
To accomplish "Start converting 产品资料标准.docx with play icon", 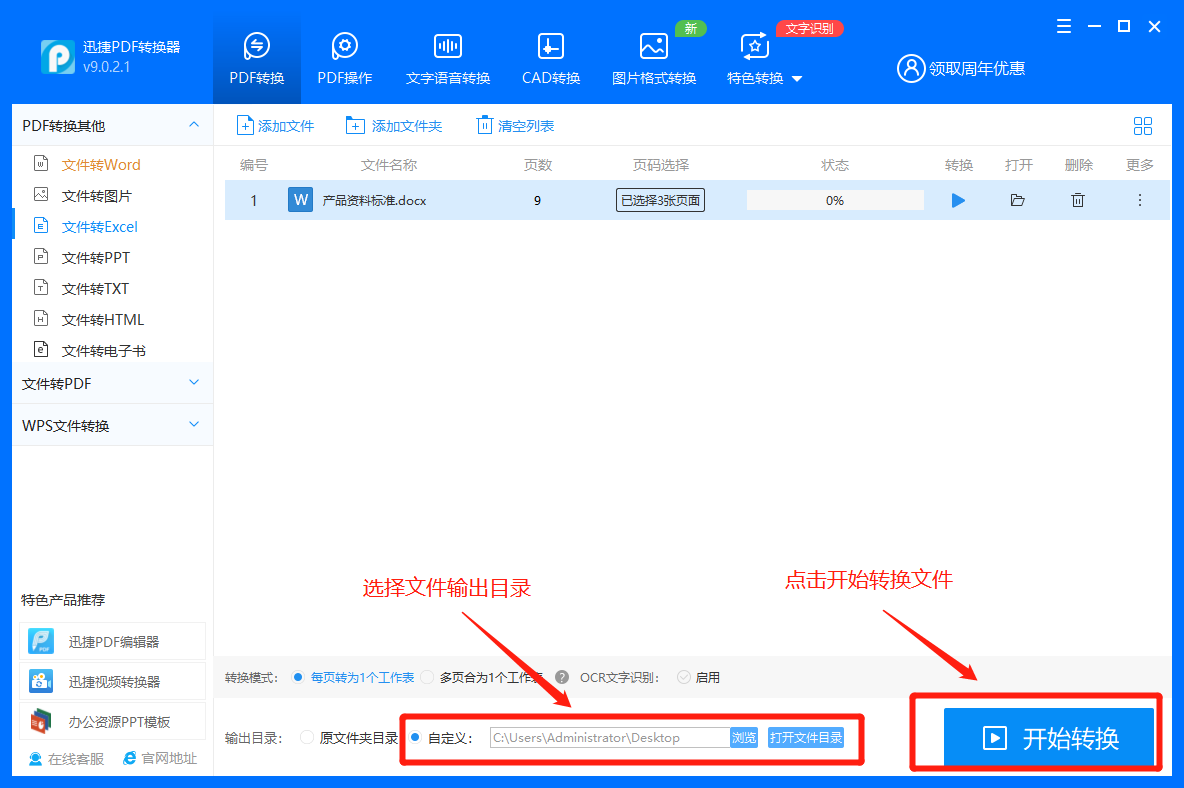I will [958, 200].
